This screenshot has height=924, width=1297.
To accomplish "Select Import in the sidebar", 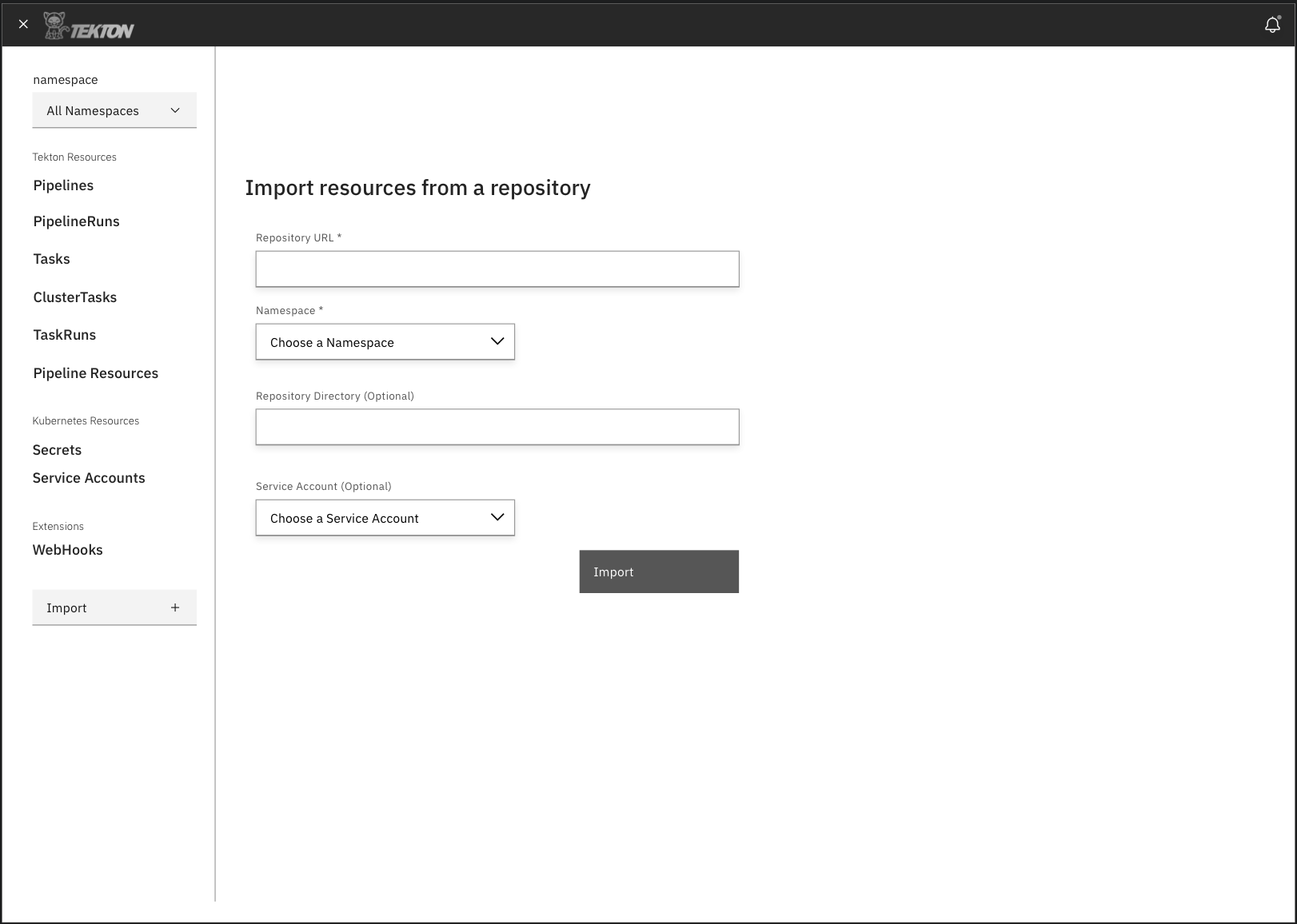I will [x=66, y=607].
